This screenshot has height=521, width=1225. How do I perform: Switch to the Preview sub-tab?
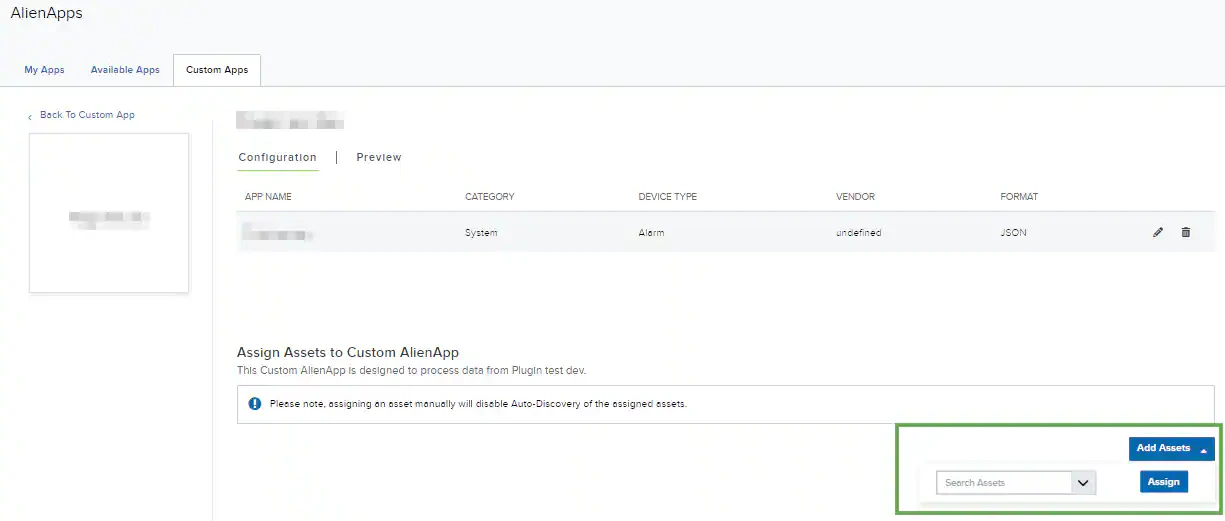pos(379,157)
